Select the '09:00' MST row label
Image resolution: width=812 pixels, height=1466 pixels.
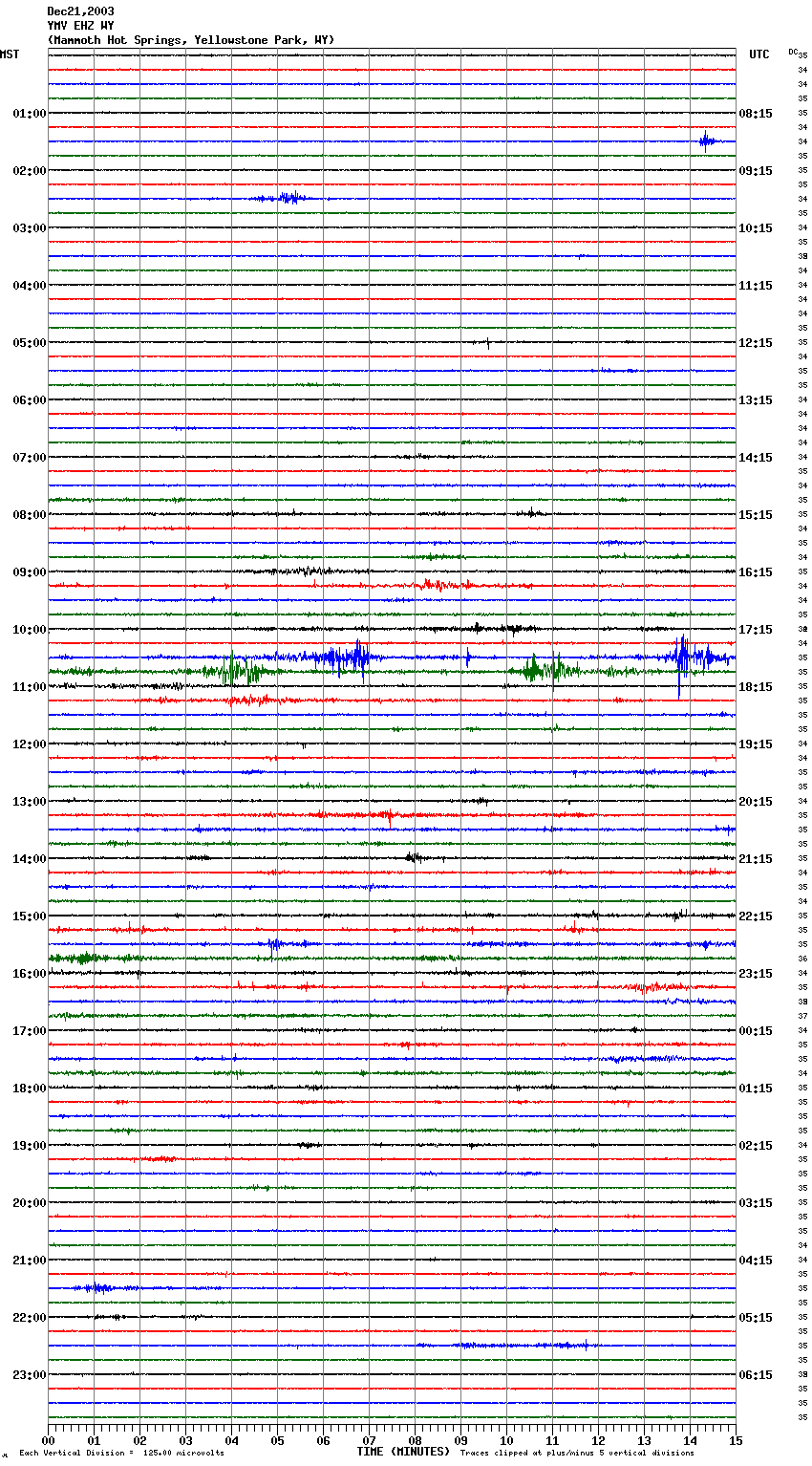tap(29, 572)
